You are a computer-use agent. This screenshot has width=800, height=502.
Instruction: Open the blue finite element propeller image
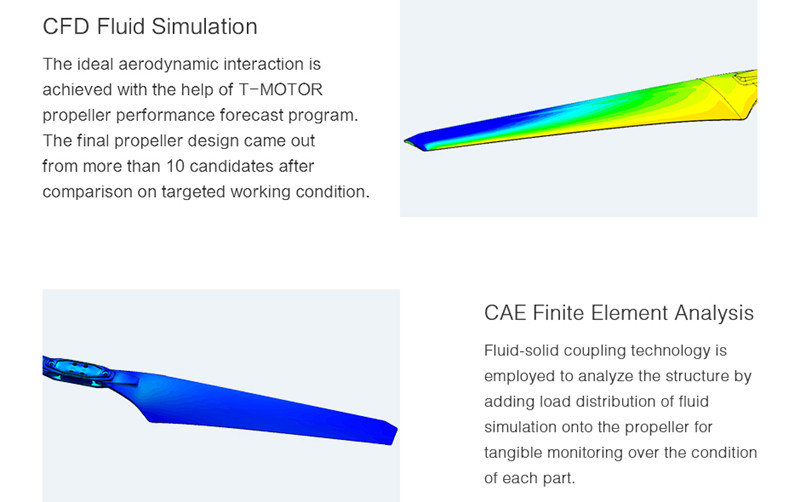pyautogui.click(x=221, y=396)
